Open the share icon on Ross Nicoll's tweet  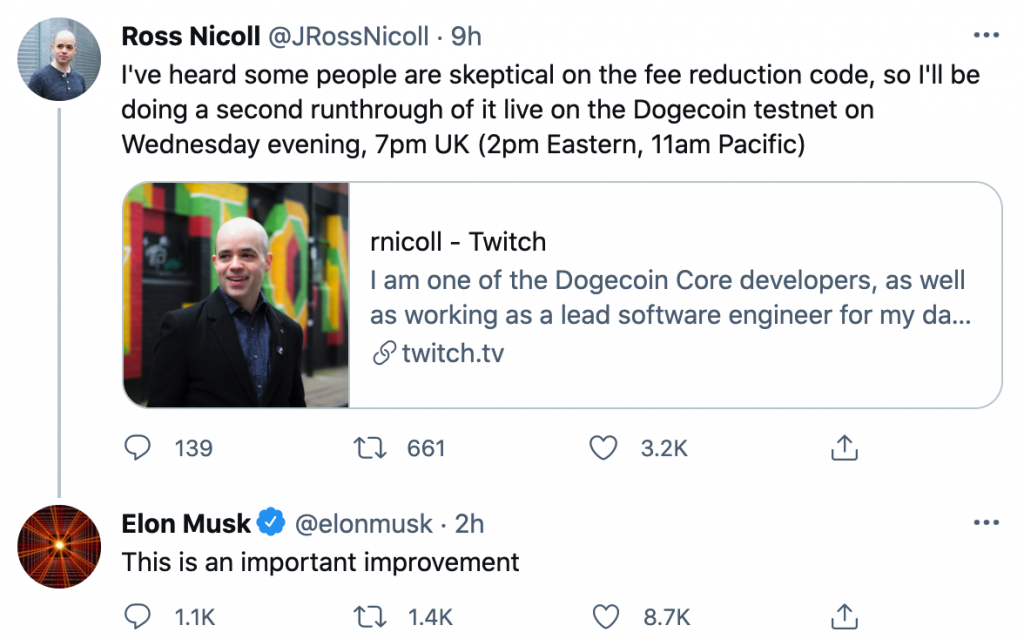coord(843,448)
